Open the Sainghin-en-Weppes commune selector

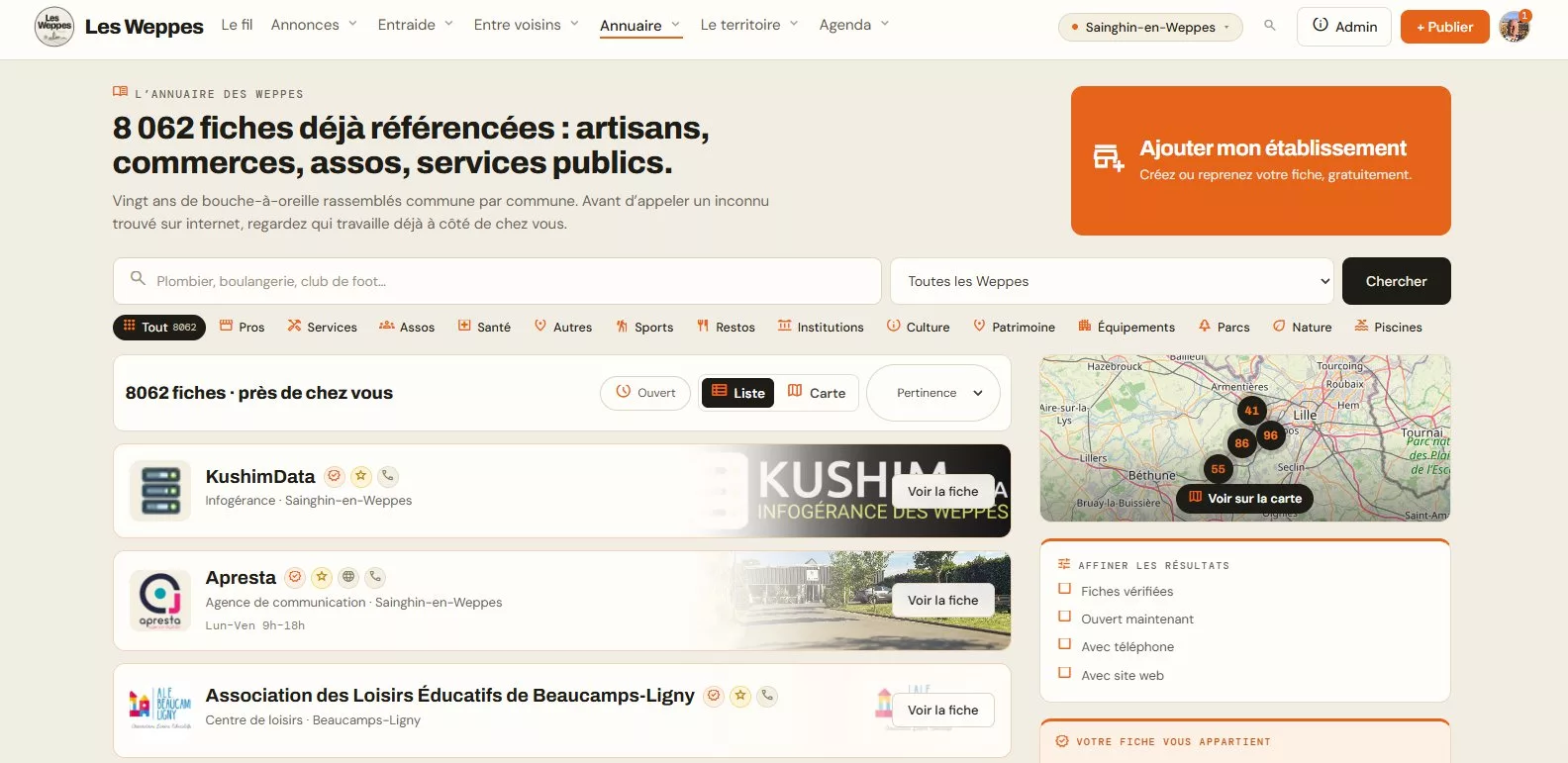pyautogui.click(x=1150, y=27)
